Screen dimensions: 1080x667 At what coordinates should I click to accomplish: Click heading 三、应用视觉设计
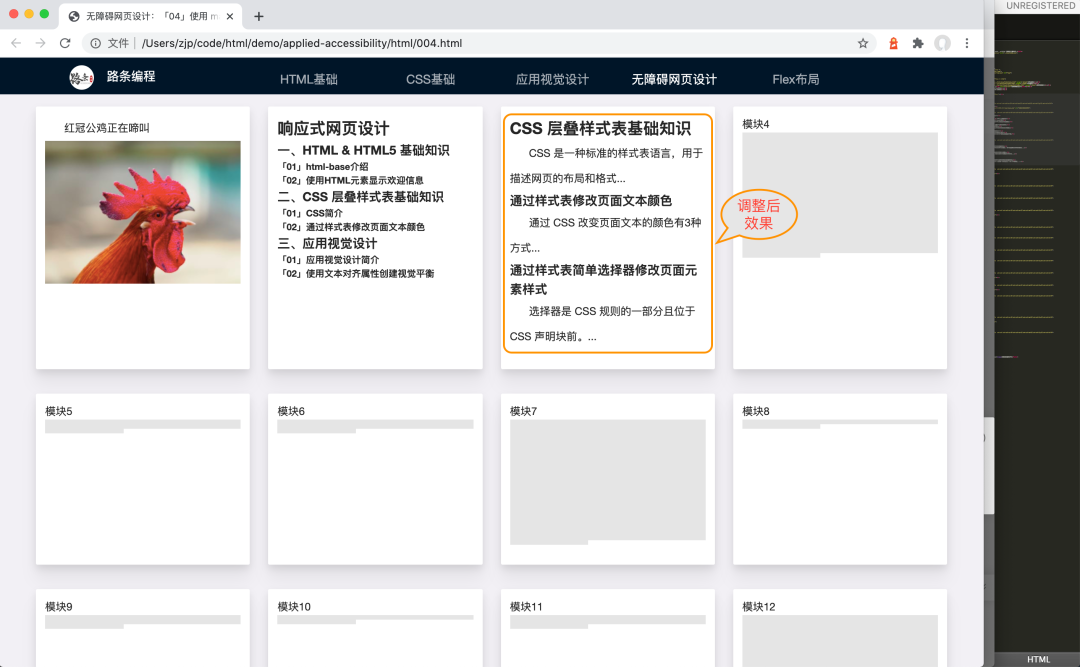coord(327,244)
